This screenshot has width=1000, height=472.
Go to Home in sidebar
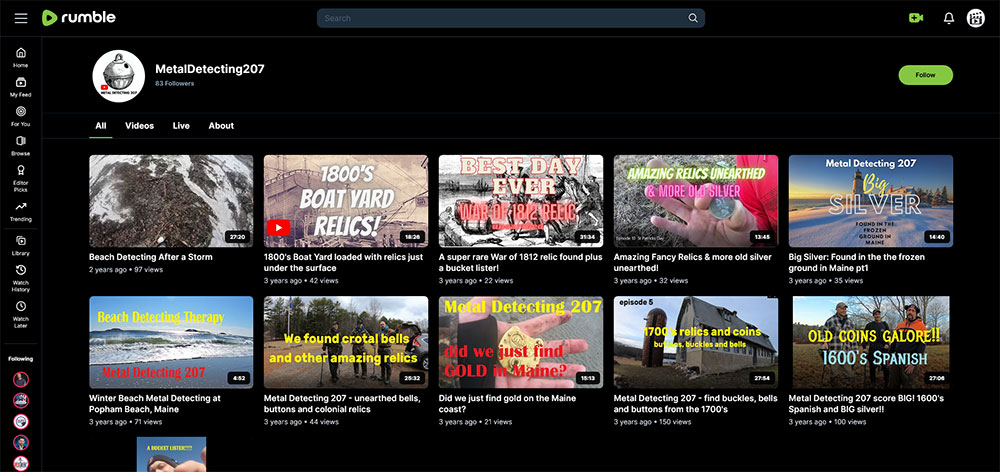point(21,57)
